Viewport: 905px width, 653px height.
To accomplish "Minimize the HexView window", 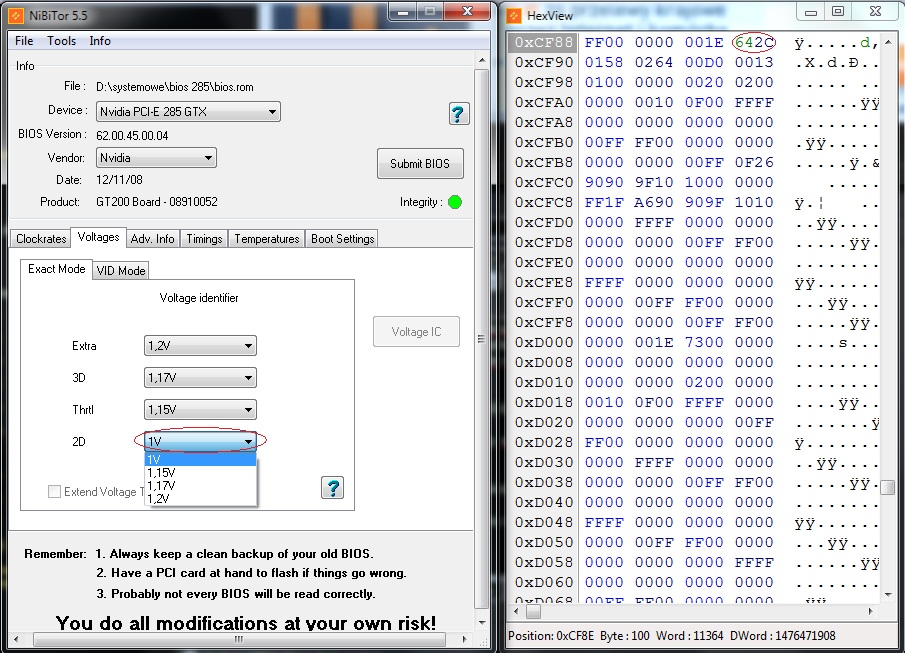I will tap(810, 11).
